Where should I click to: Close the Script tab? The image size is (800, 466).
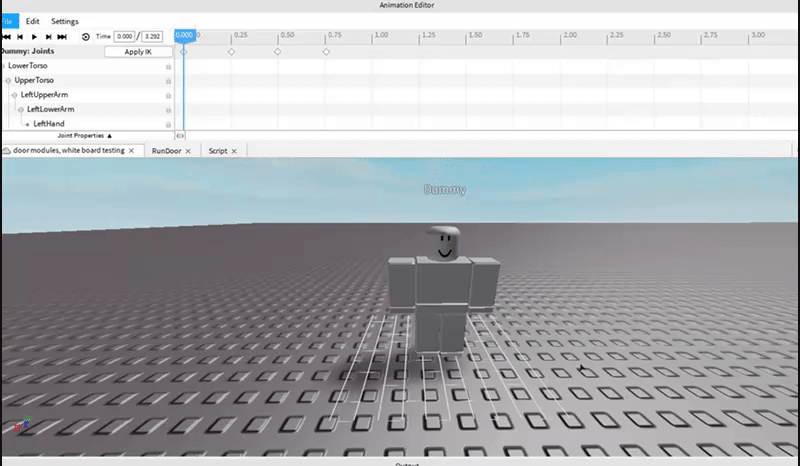tap(234, 151)
